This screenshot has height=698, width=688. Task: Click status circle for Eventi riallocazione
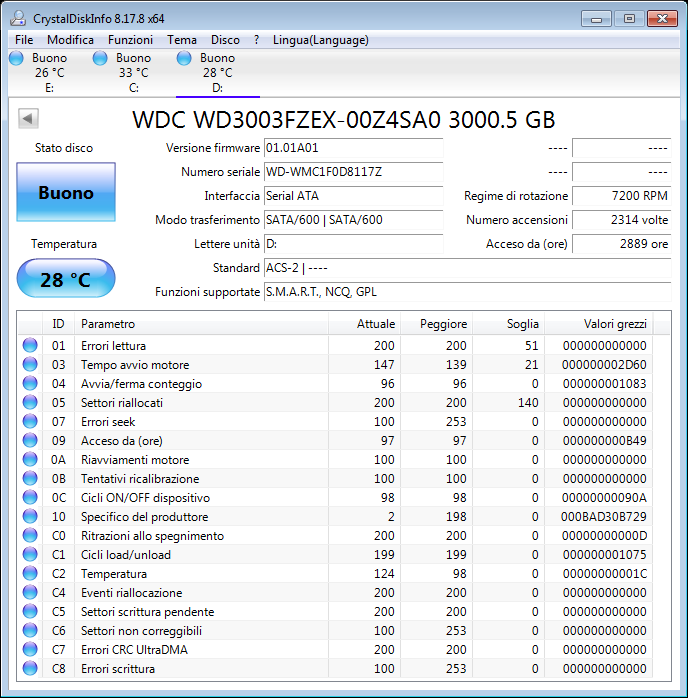click(x=30, y=592)
